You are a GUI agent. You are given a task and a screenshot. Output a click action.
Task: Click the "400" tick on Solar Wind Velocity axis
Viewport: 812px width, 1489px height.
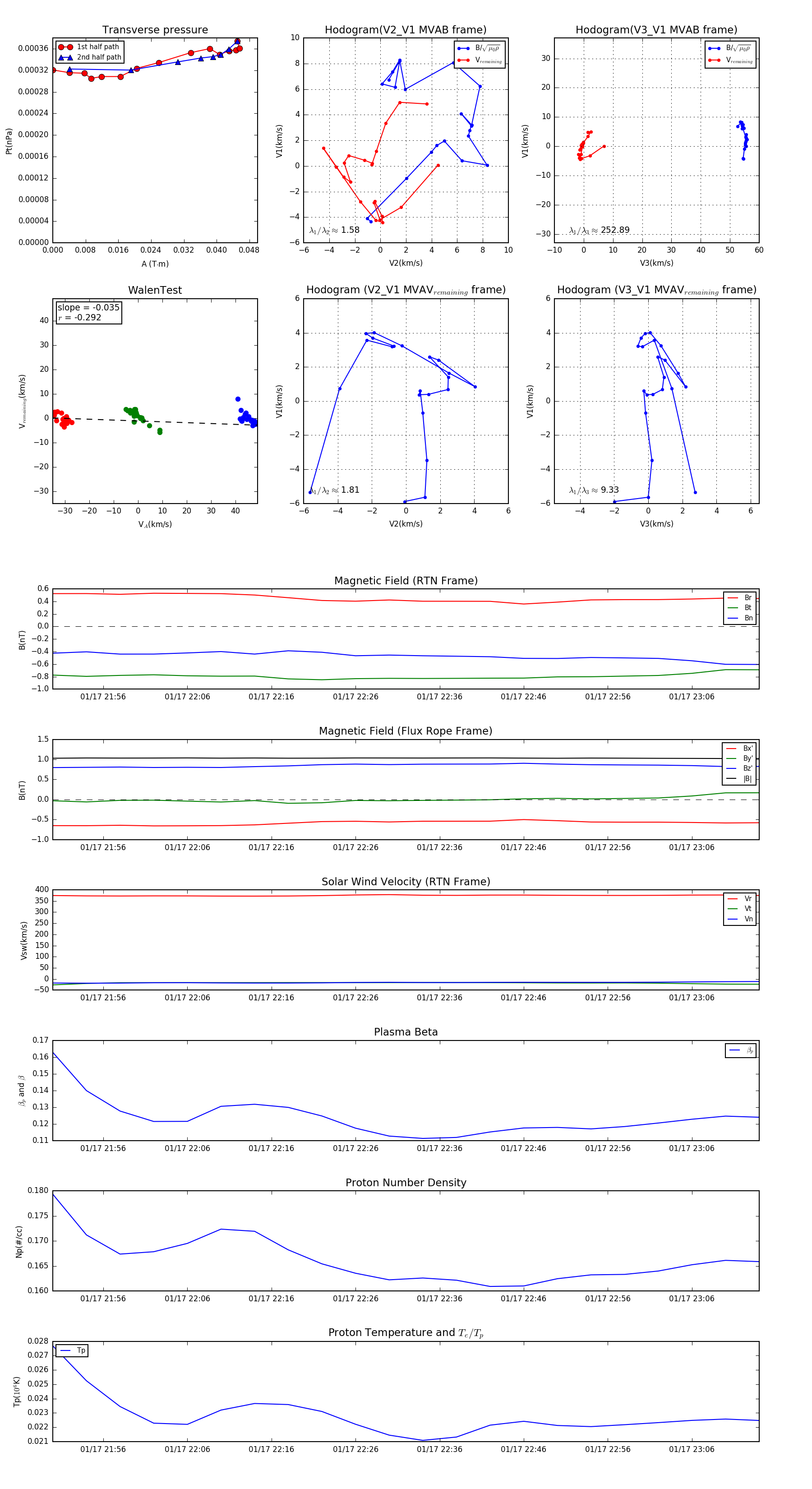(x=42, y=890)
